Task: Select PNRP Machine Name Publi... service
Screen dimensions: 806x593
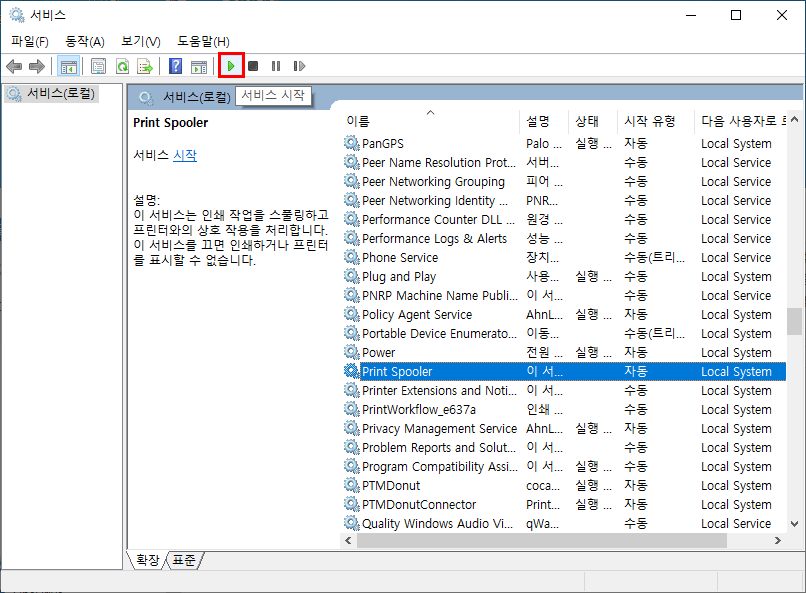Action: click(564, 295)
